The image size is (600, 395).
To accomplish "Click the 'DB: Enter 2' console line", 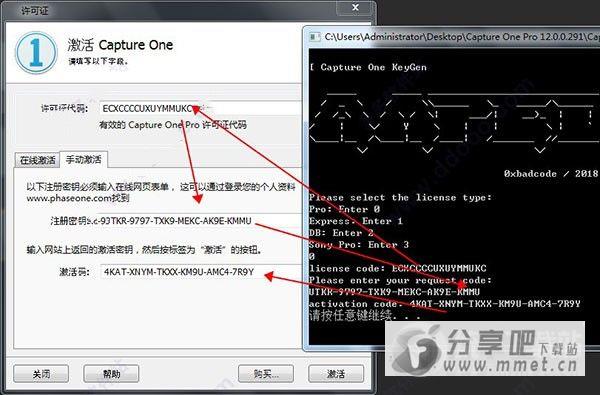I will click(341, 233).
